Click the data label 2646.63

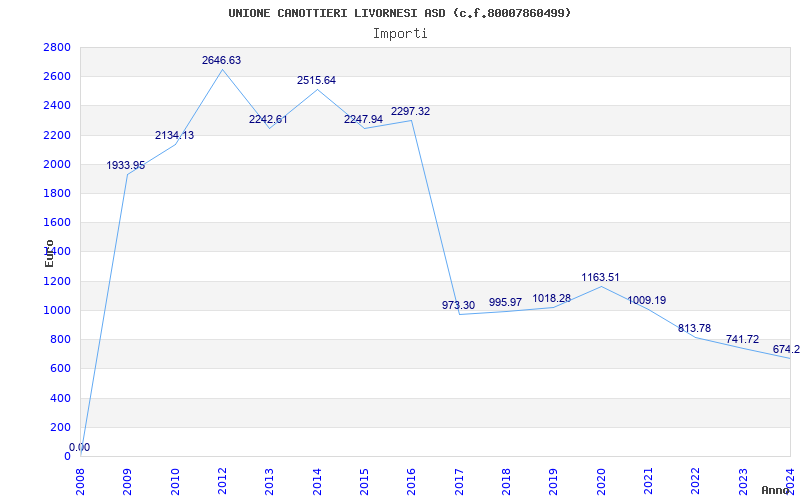coord(221,60)
